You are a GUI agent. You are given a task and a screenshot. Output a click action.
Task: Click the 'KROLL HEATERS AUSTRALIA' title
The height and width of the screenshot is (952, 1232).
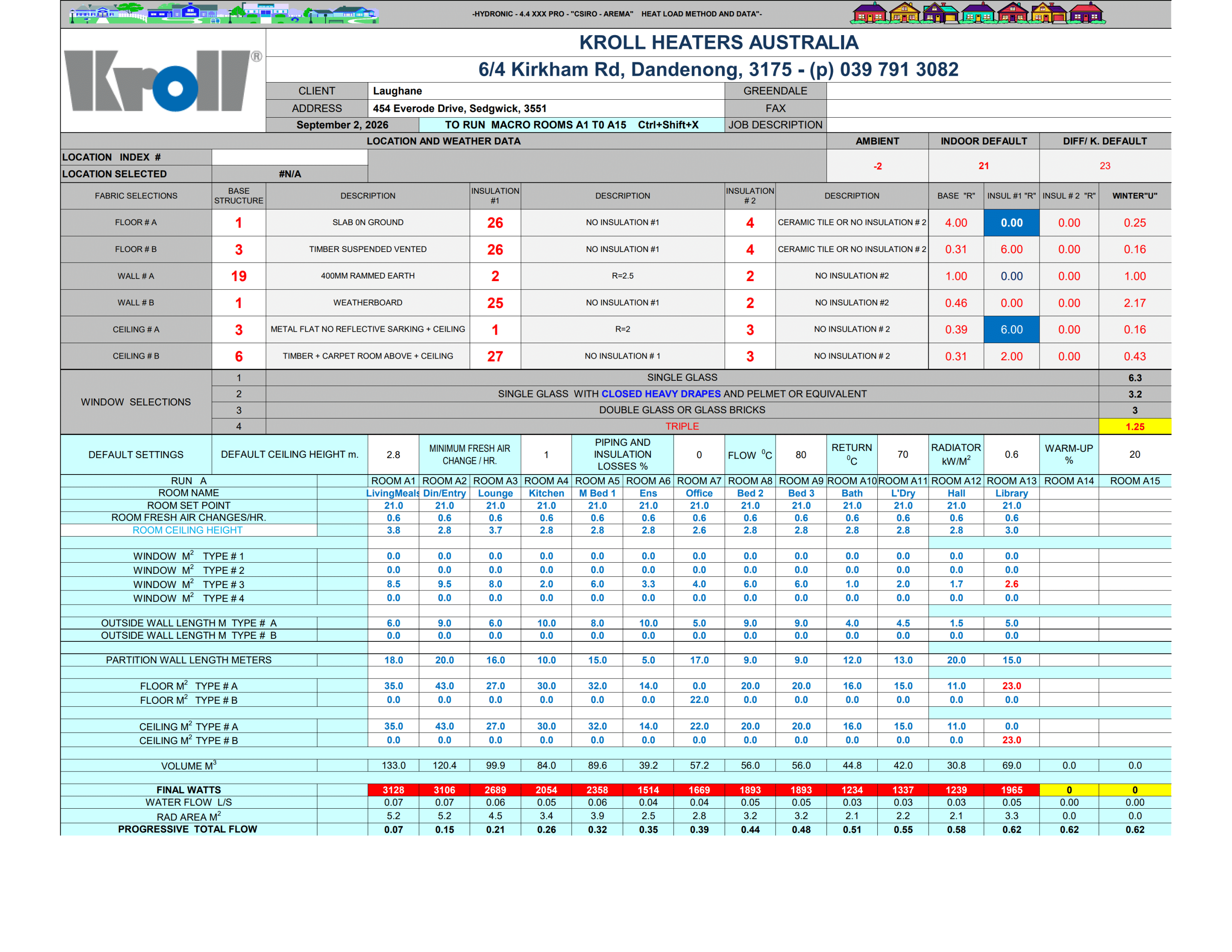coord(718,42)
